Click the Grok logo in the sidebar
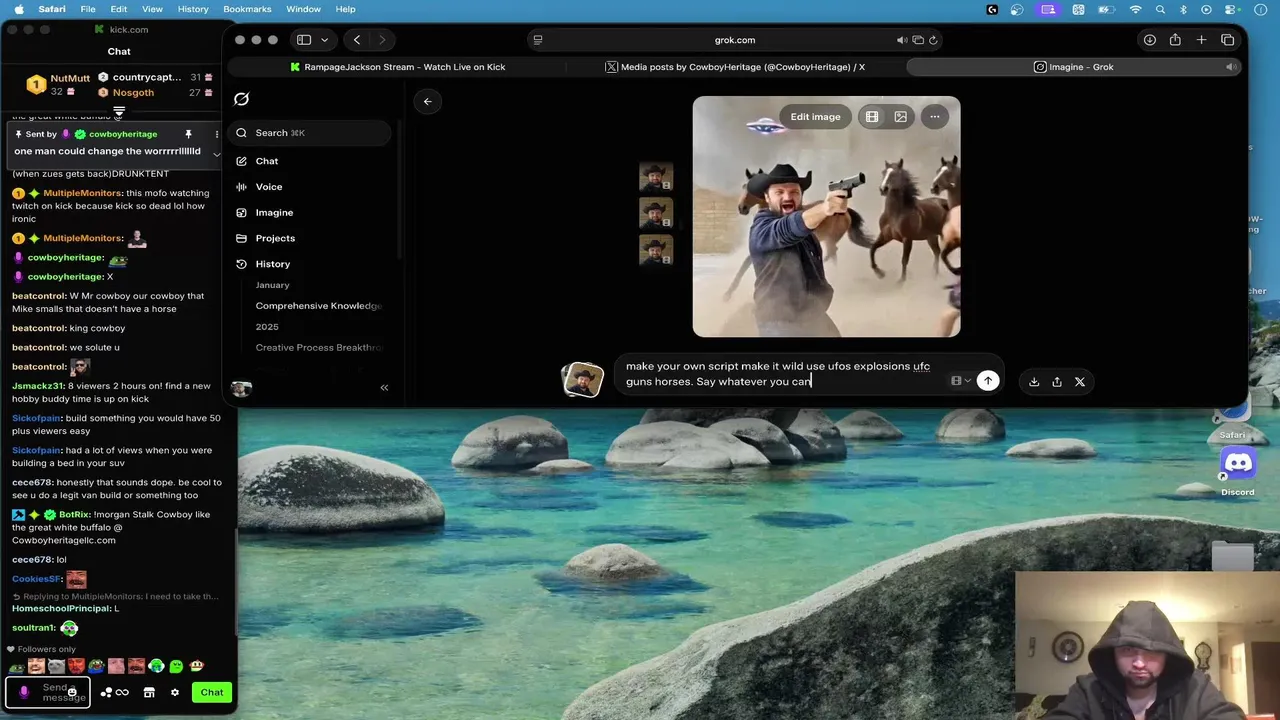 241,99
